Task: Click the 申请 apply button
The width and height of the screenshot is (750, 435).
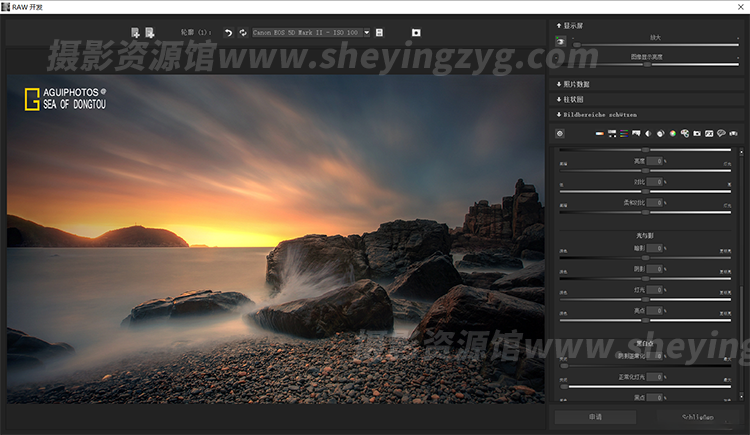Action: click(x=595, y=417)
